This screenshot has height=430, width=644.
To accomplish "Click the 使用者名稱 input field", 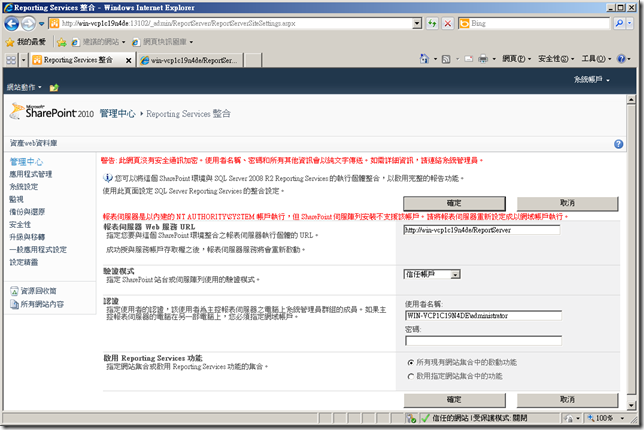I will pyautogui.click(x=483, y=315).
